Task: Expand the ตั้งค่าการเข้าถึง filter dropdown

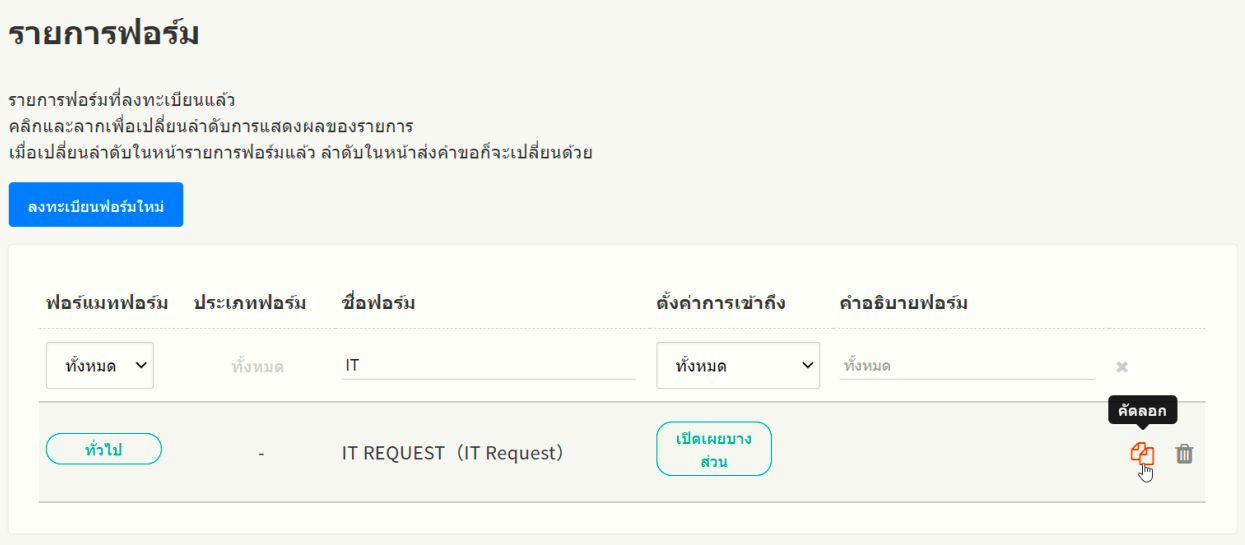Action: 738,366
